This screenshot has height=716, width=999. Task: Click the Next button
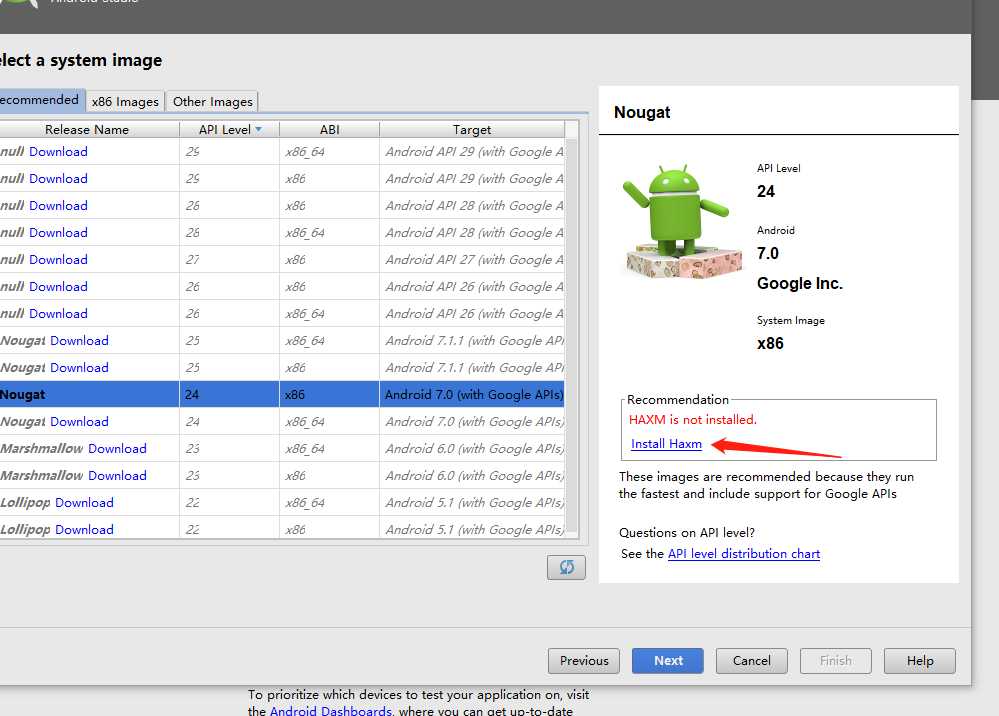pyautogui.click(x=668, y=661)
